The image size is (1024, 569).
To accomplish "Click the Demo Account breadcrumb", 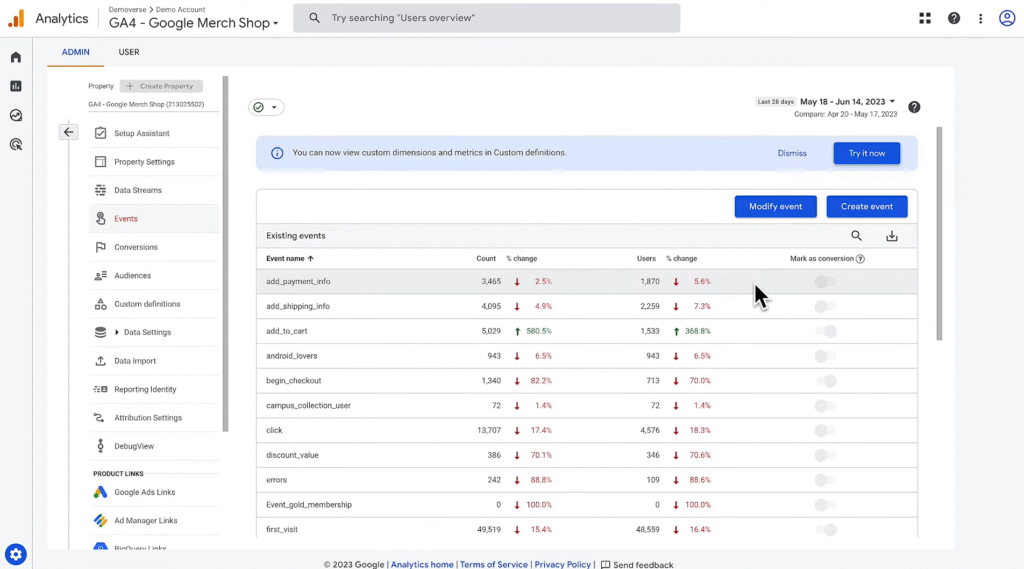I will tap(180, 10).
